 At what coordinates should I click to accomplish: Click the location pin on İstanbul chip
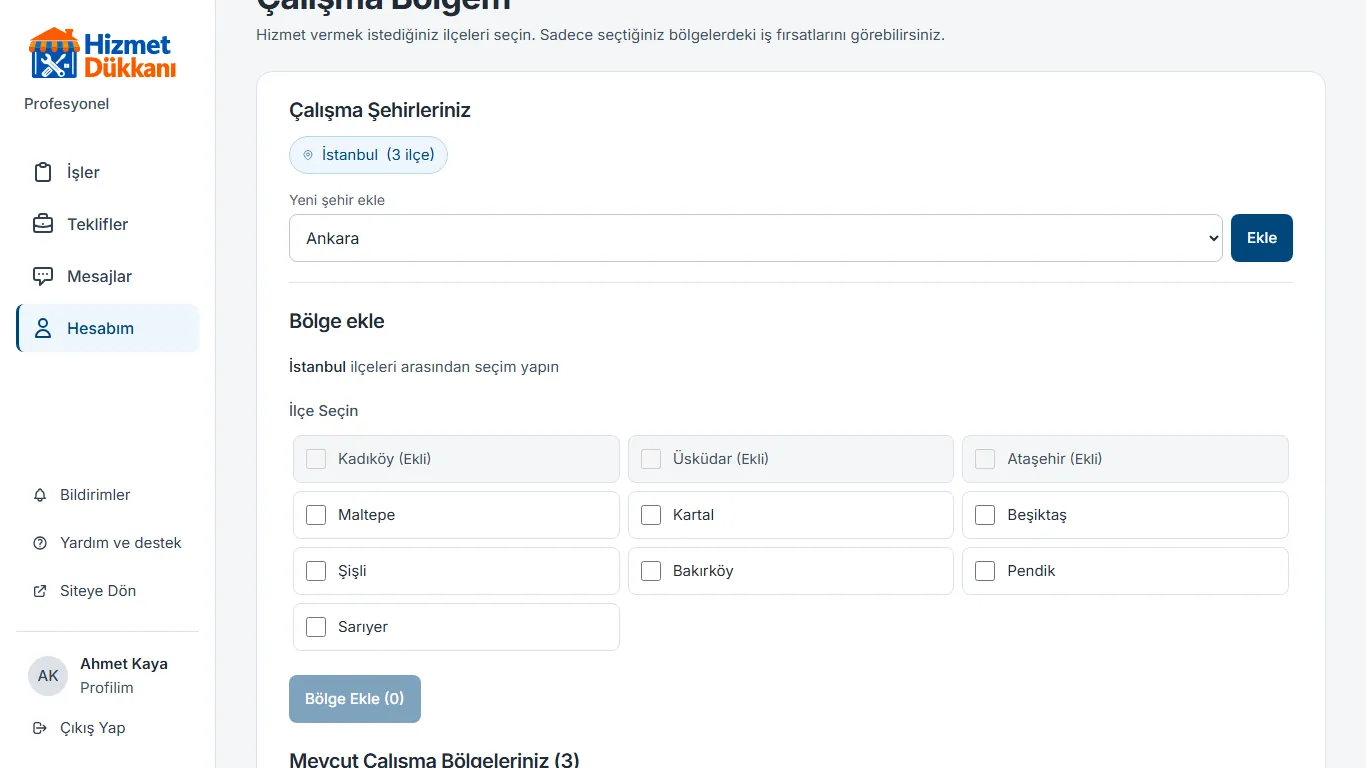(308, 155)
